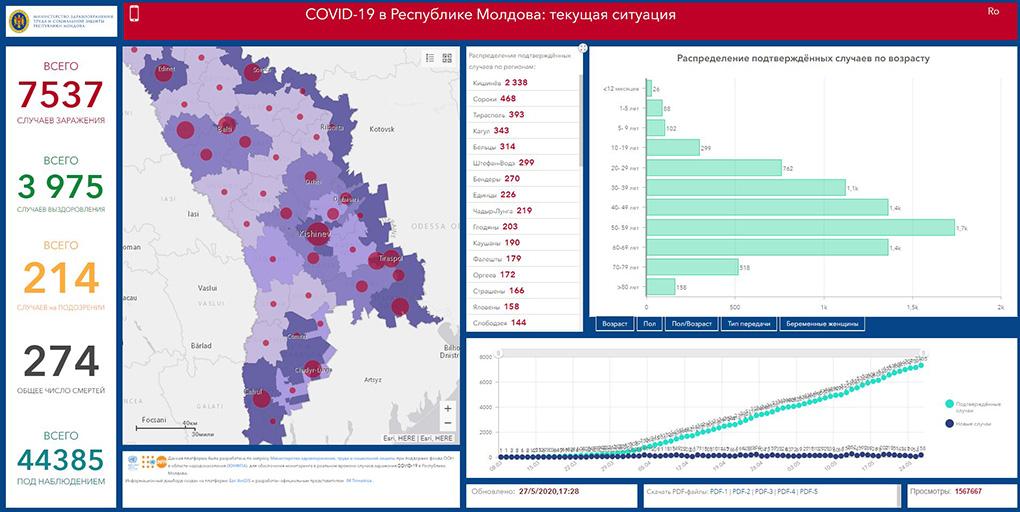
Task: Open the Тип передачи tab
Action: (x=748, y=324)
